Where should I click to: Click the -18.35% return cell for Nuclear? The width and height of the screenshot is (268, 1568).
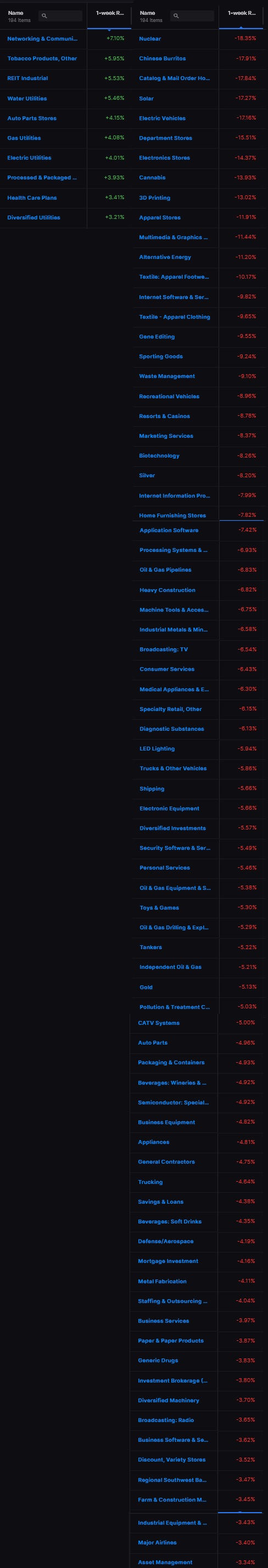click(245, 38)
